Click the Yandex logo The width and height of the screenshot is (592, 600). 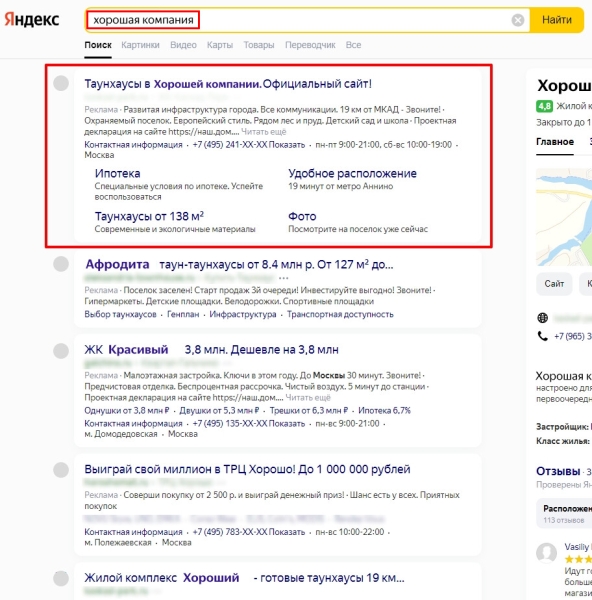(x=32, y=20)
